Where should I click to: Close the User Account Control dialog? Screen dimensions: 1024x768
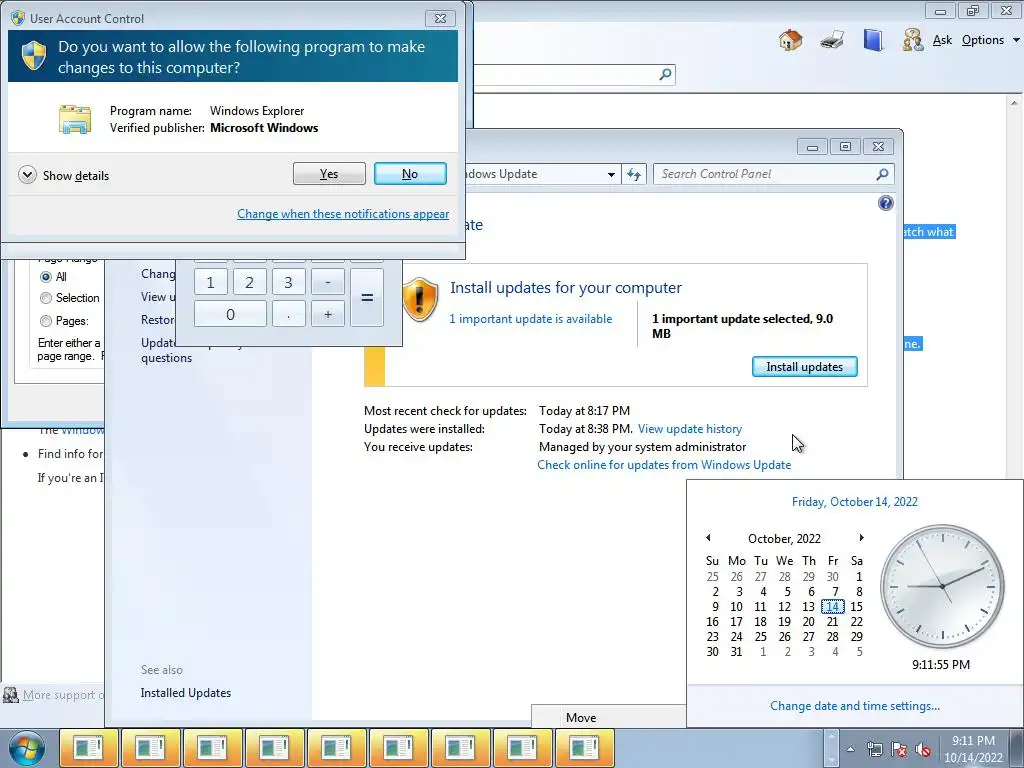coord(440,18)
